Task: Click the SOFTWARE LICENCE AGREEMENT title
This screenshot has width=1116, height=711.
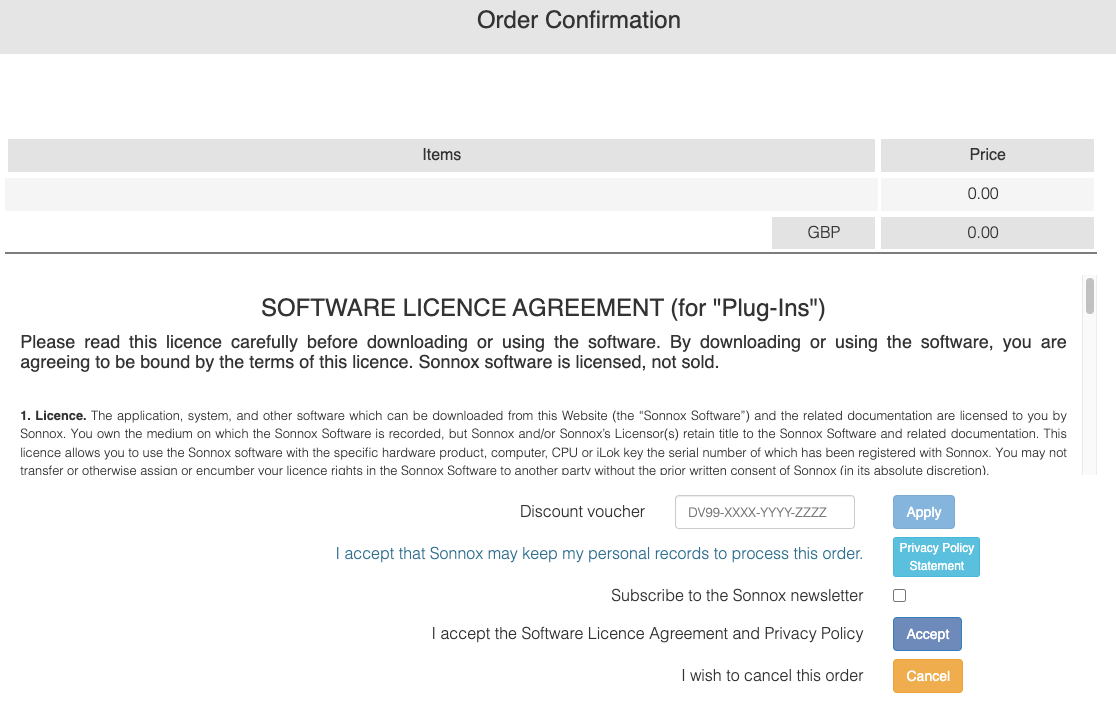Action: (543, 308)
